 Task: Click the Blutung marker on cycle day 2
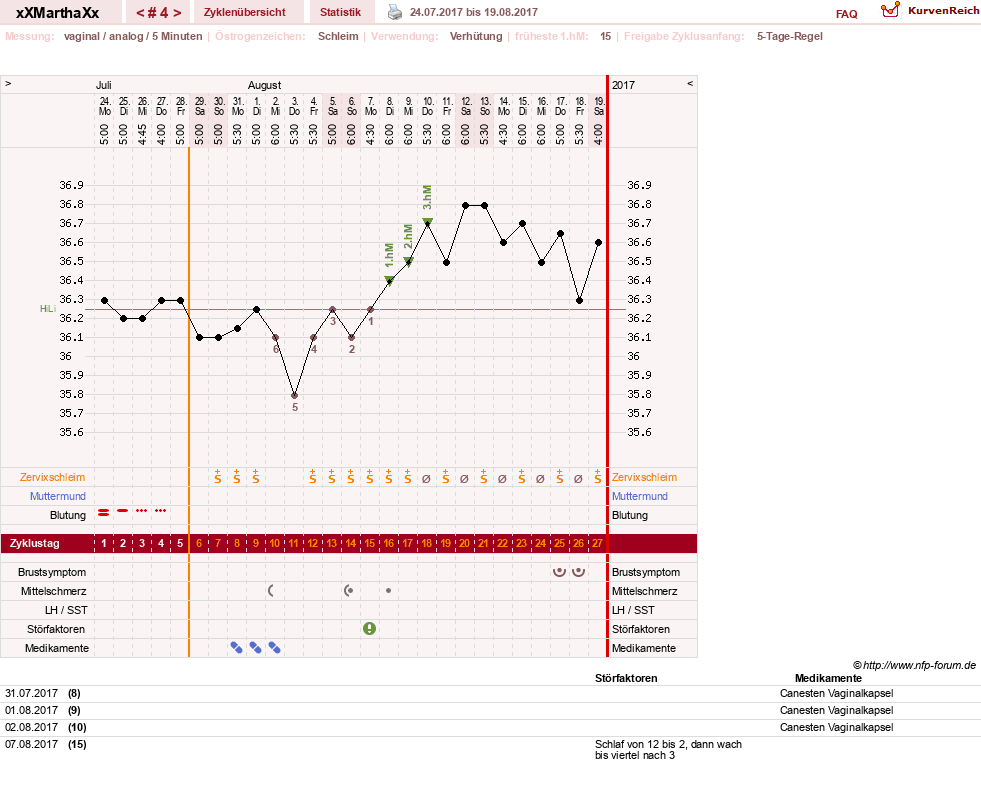(x=123, y=511)
